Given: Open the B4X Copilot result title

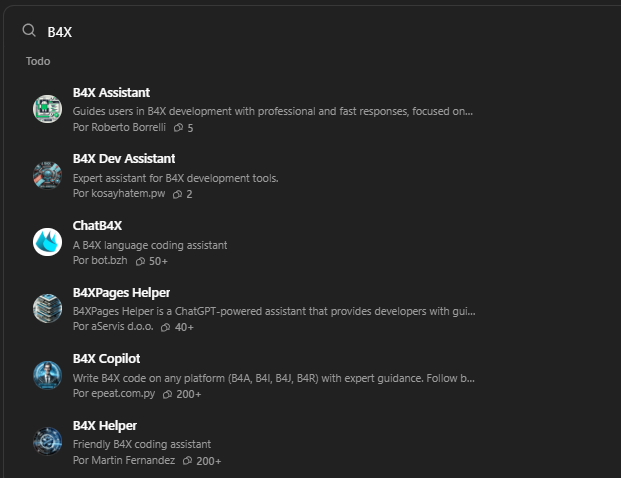Looking at the screenshot, I should 106,358.
